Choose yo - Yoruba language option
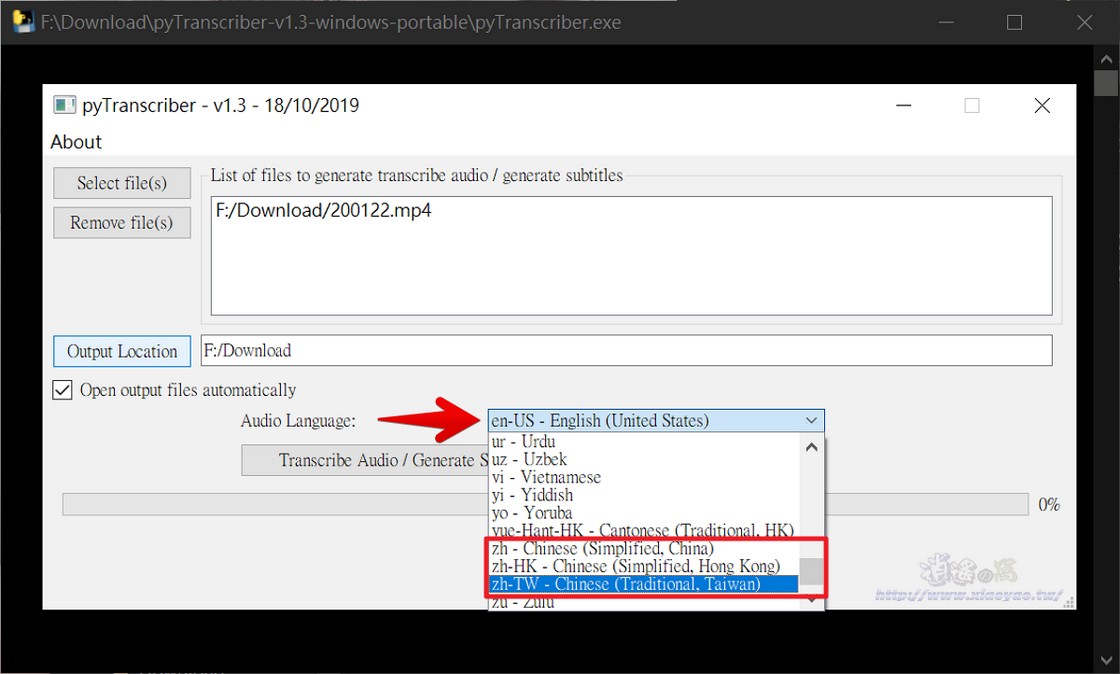The height and width of the screenshot is (674, 1120). point(644,513)
